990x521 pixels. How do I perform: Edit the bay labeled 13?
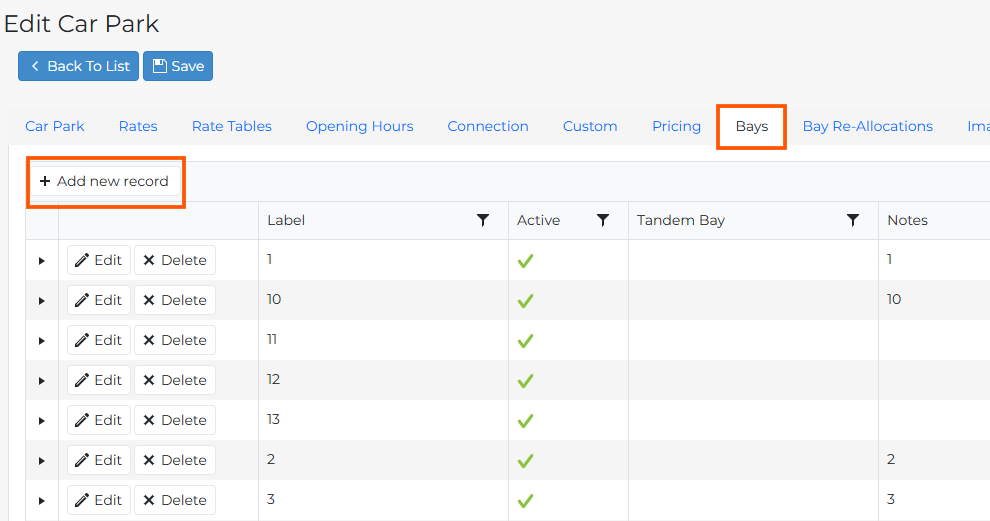[99, 420]
